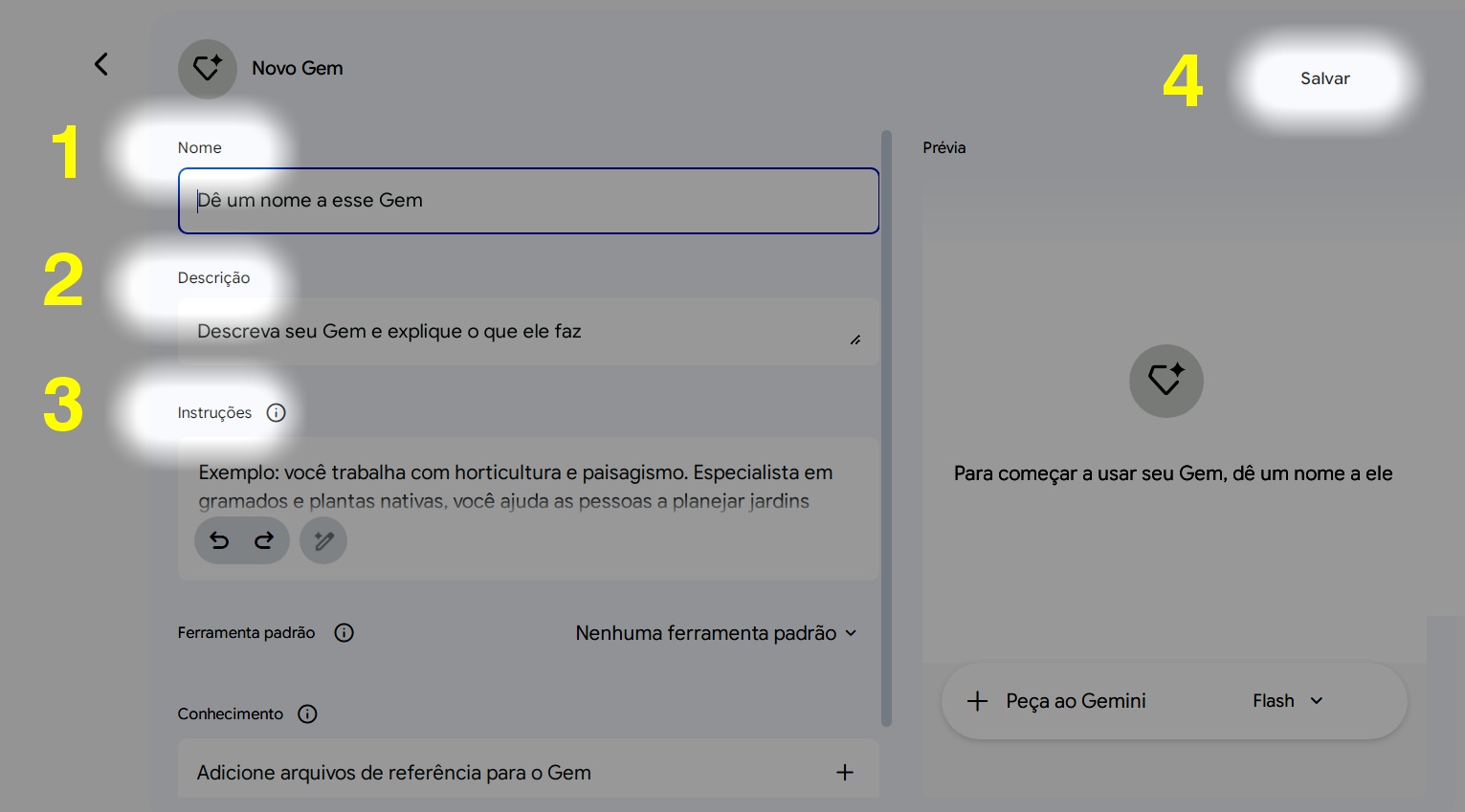Click the Novo Gem title text
Screen dimensions: 1465x812
coord(298,69)
